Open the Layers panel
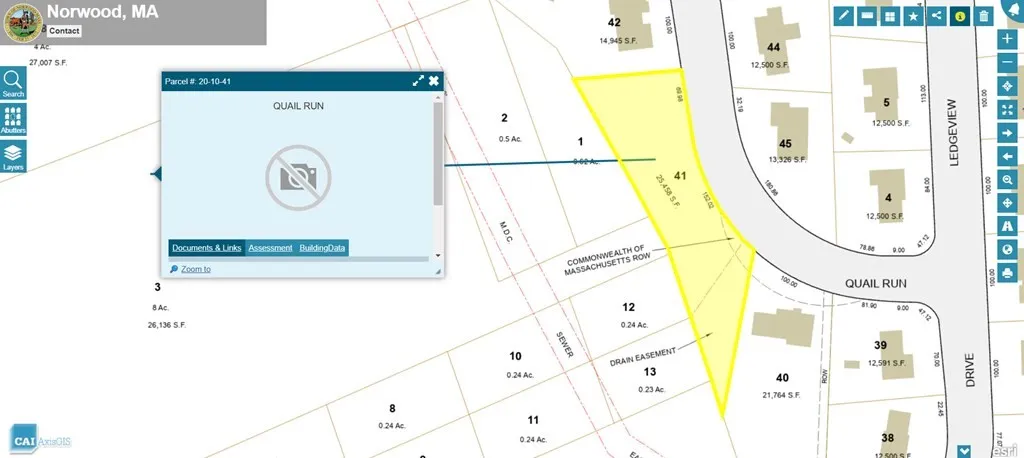 click(13, 156)
